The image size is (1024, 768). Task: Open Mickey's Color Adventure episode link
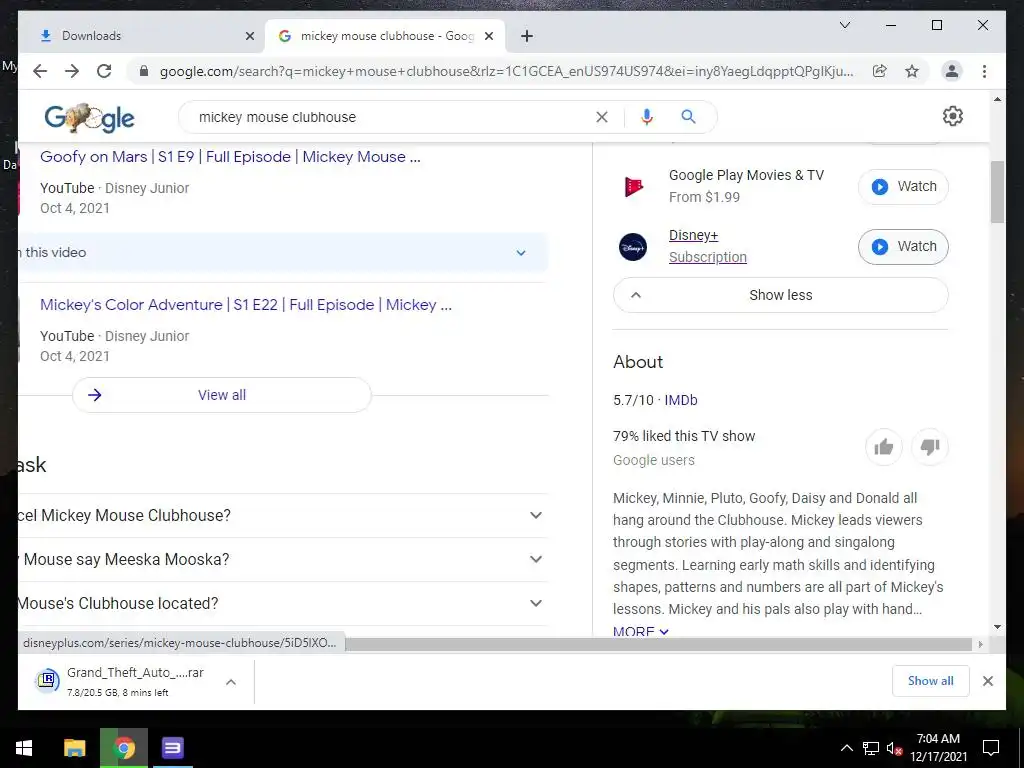click(246, 305)
